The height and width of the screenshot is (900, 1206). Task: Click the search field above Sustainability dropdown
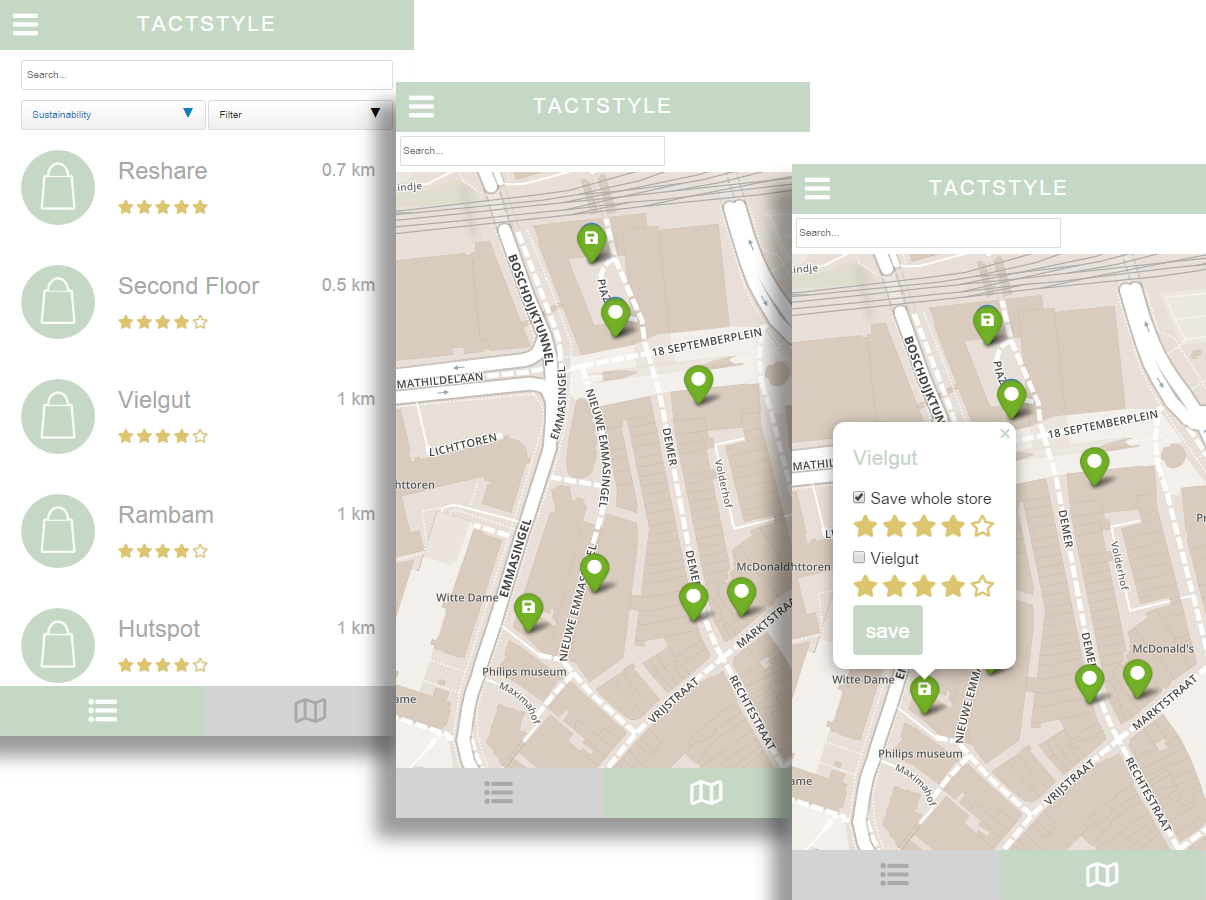(x=206, y=75)
